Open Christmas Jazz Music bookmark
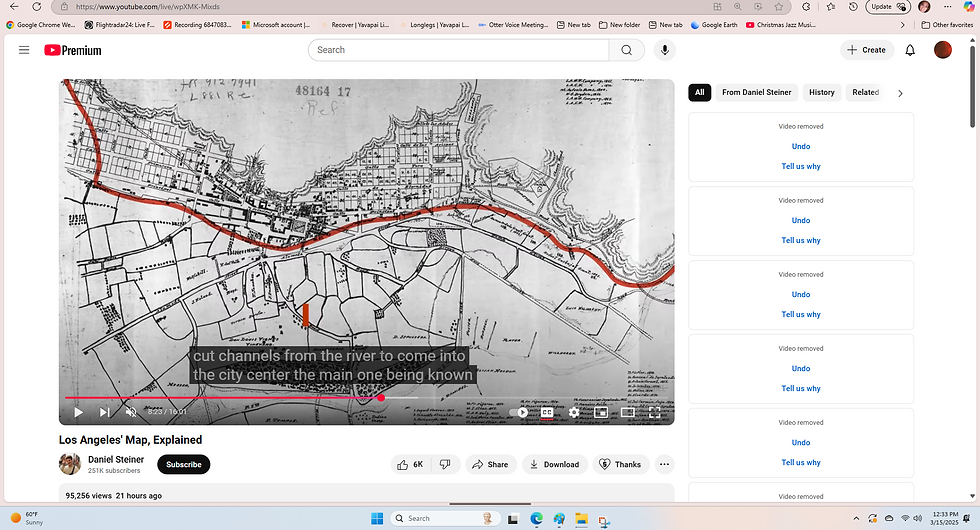The width and height of the screenshot is (980, 530). pos(780,25)
